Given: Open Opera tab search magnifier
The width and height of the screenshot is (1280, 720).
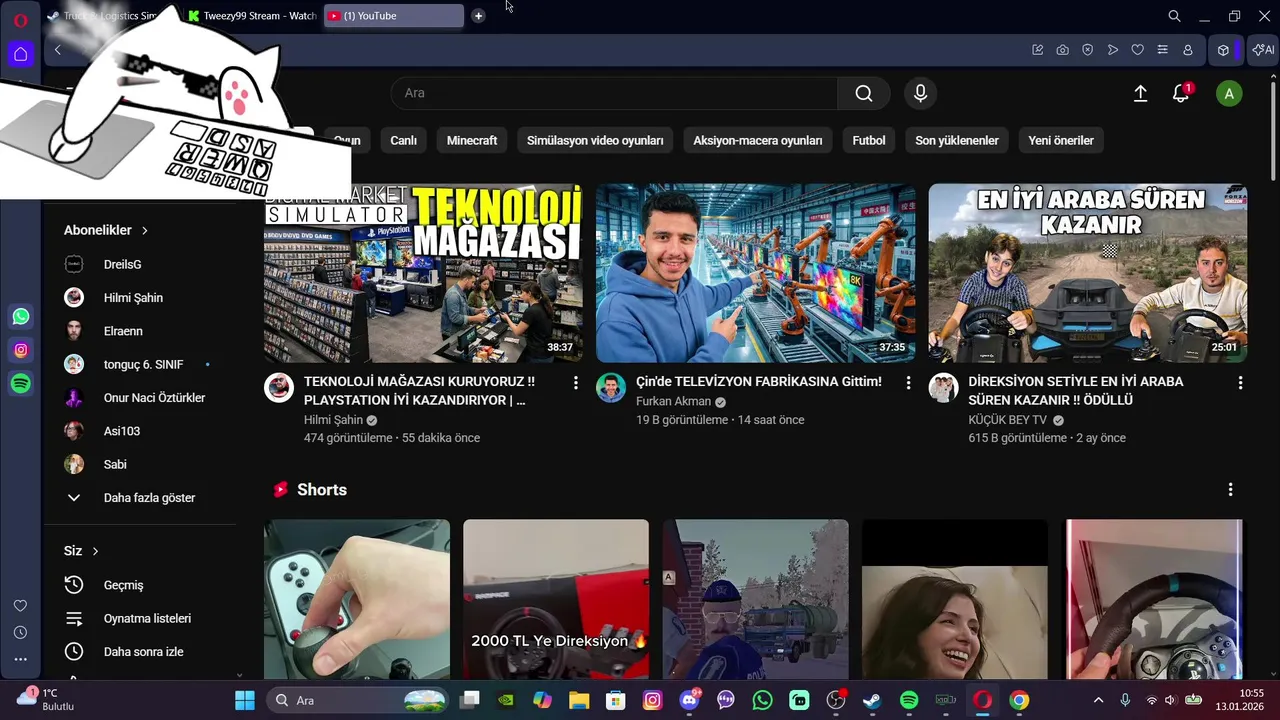Looking at the screenshot, I should pyautogui.click(x=1175, y=16).
